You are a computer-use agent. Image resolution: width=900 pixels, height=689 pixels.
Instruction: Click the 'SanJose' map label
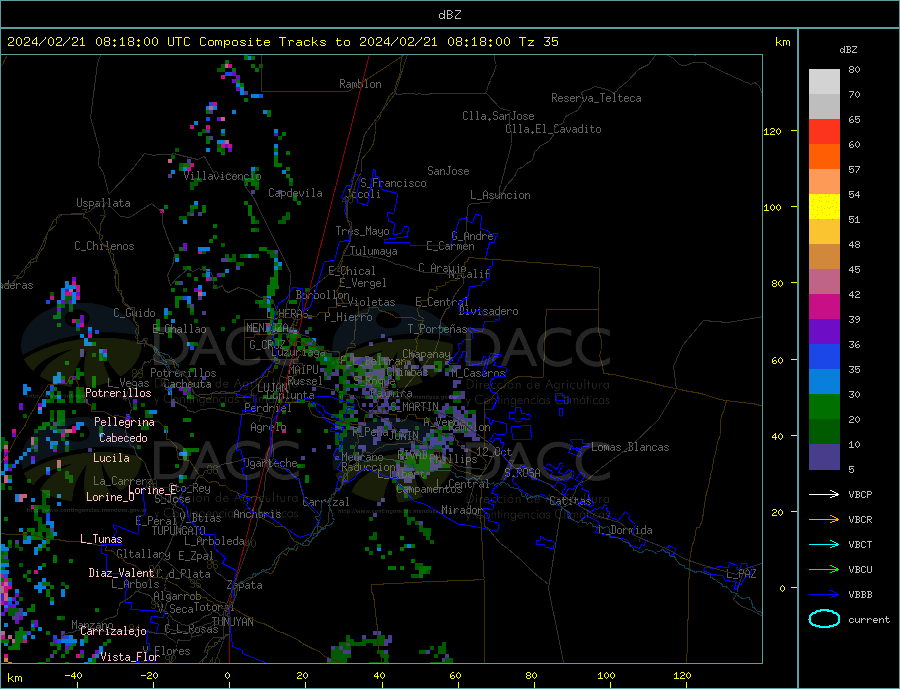pos(448,171)
